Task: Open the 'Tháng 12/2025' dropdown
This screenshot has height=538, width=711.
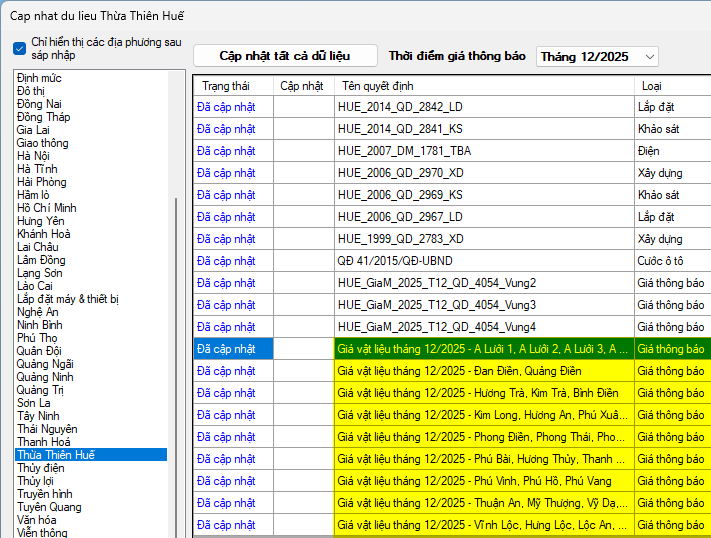Action: [597, 57]
